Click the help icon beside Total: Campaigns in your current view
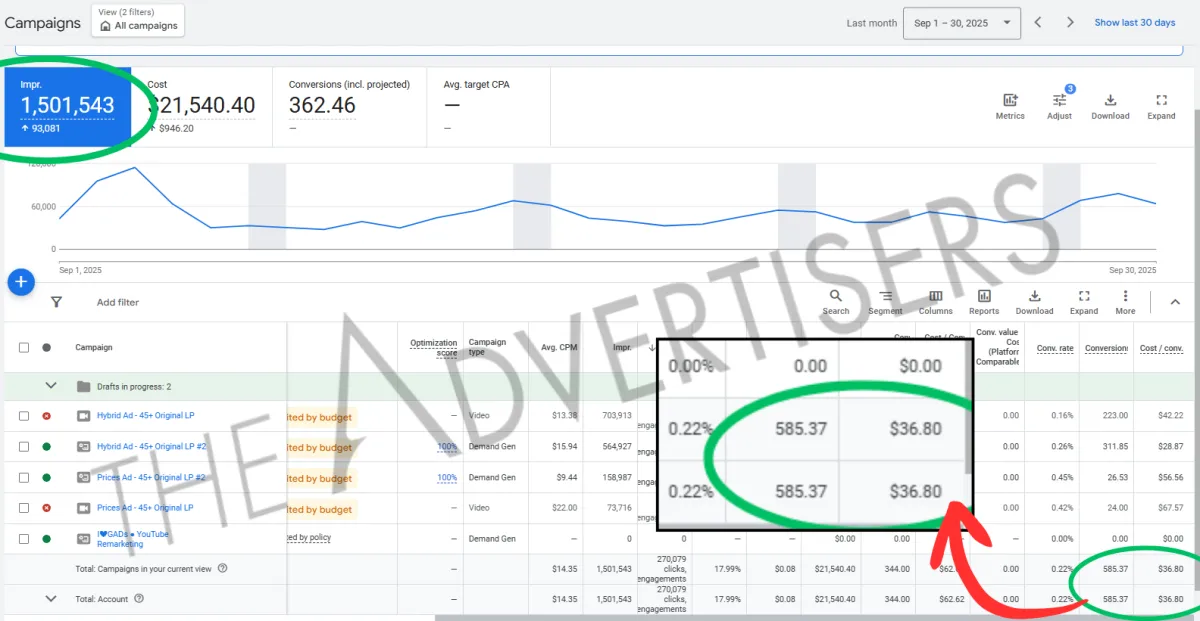The image size is (1200, 621). coord(222,568)
